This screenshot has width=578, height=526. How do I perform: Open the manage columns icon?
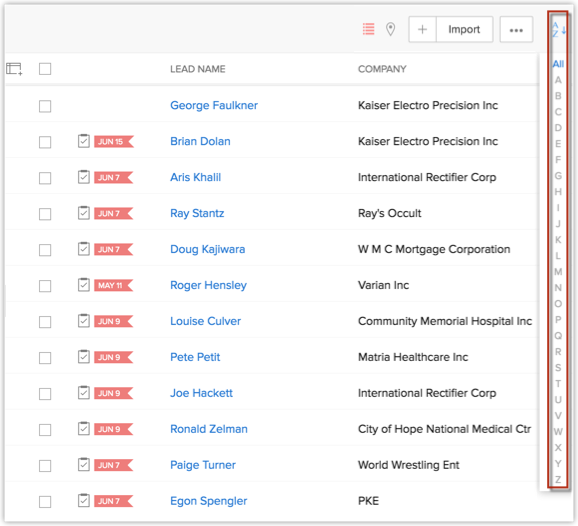pyautogui.click(x=14, y=69)
